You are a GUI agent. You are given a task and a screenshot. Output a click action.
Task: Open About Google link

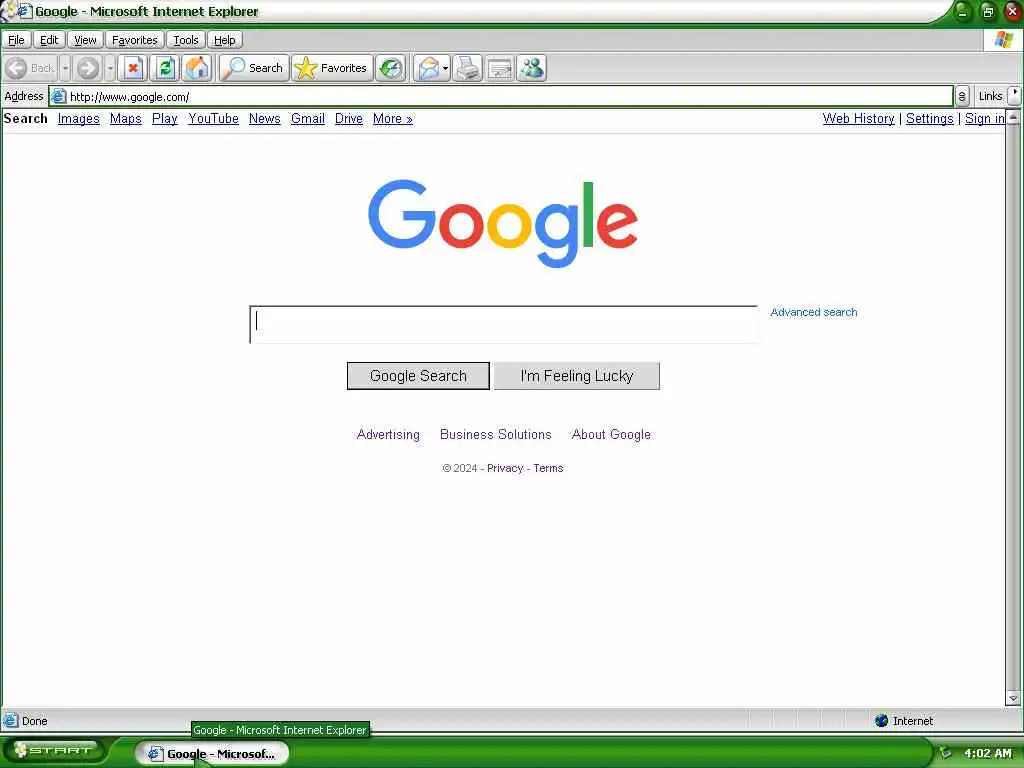(611, 434)
